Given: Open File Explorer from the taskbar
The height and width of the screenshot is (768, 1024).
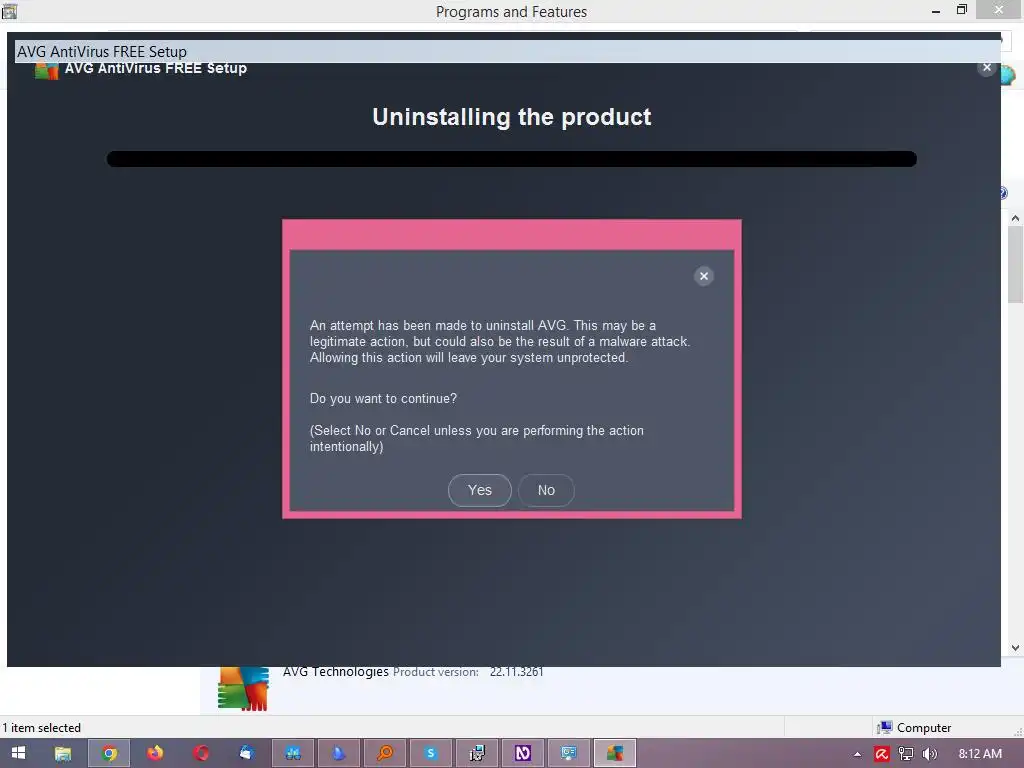Looking at the screenshot, I should pos(63,753).
